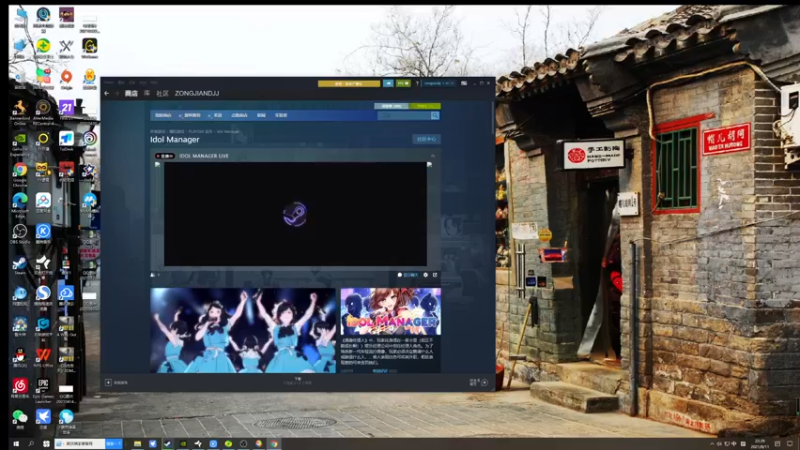The image size is (800, 450).
Task: Open the 社区 (Community) tab
Action: 162,93
